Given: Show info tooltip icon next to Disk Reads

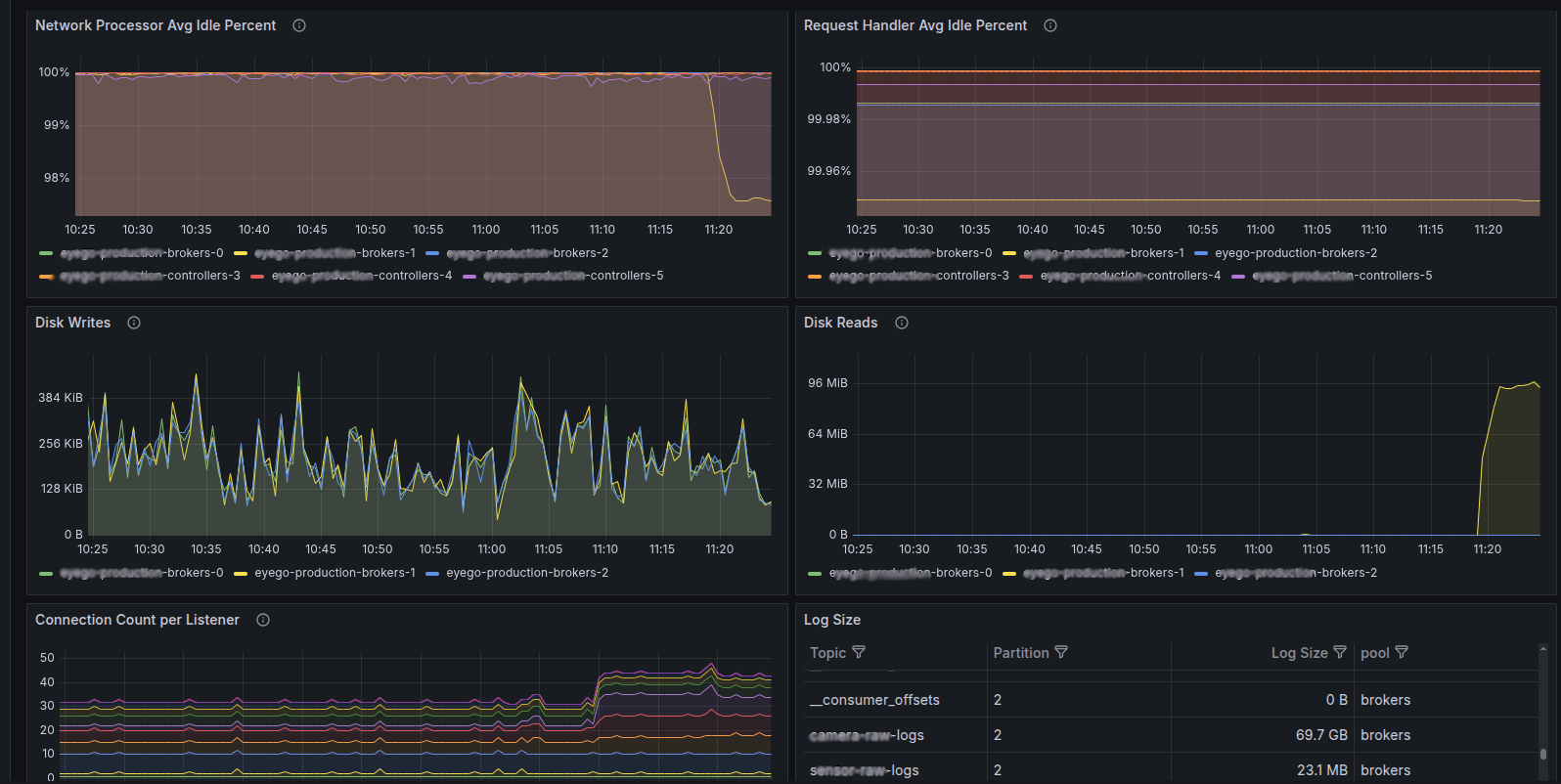Looking at the screenshot, I should (x=902, y=323).
